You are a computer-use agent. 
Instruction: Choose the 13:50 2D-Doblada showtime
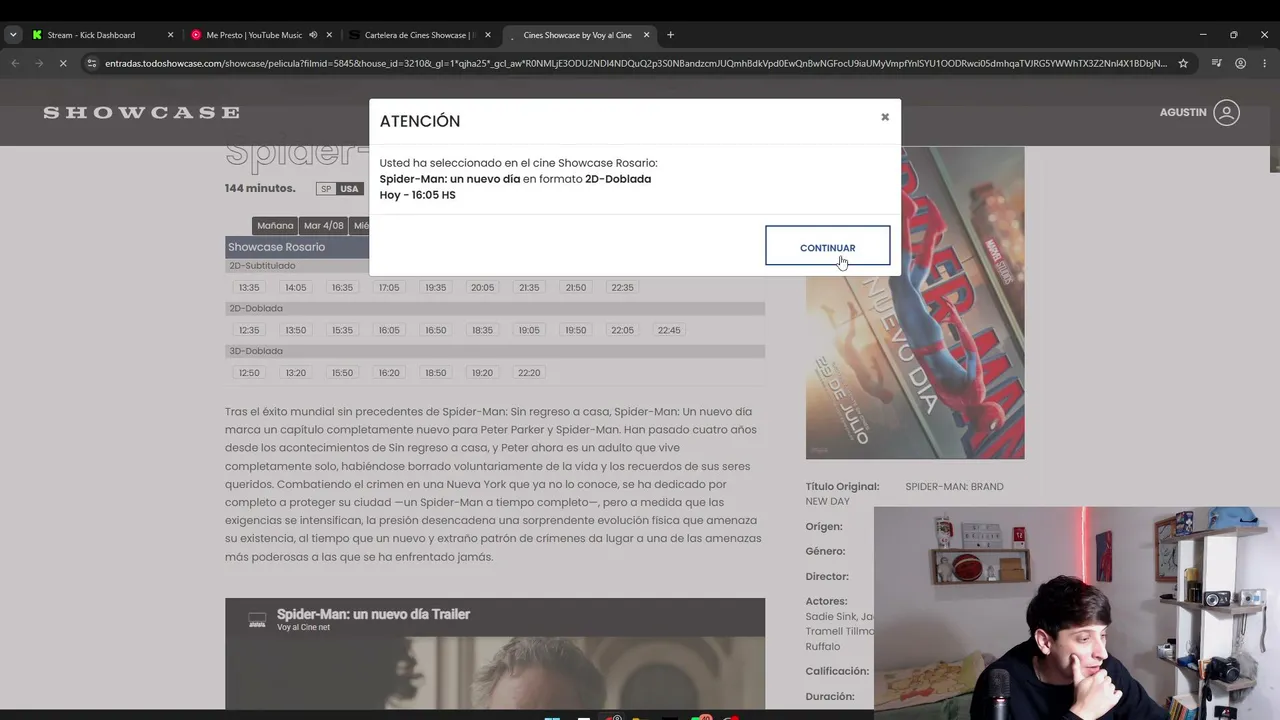(x=296, y=330)
